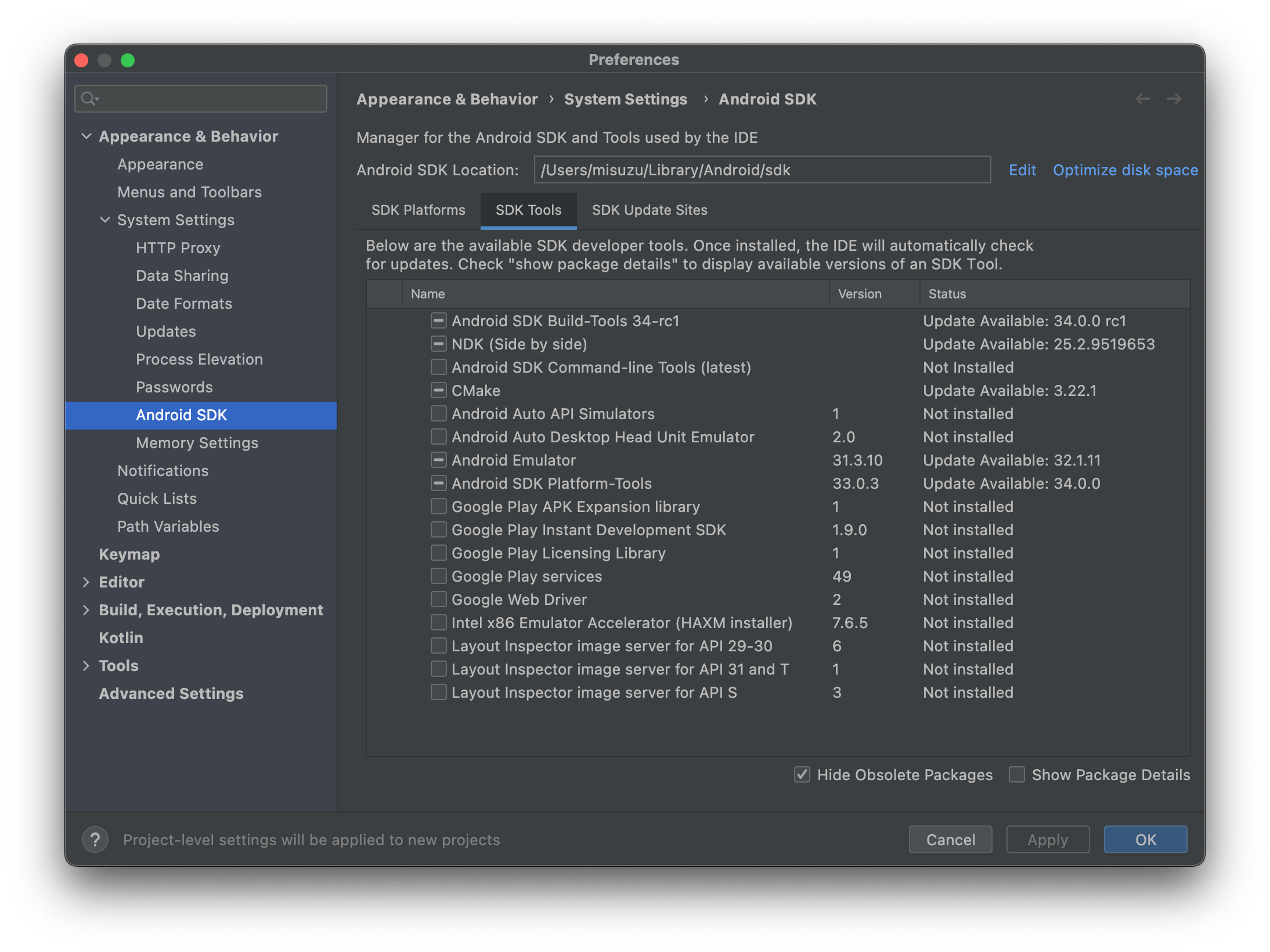The width and height of the screenshot is (1270, 952).
Task: Click the help question mark icon
Action: click(95, 839)
